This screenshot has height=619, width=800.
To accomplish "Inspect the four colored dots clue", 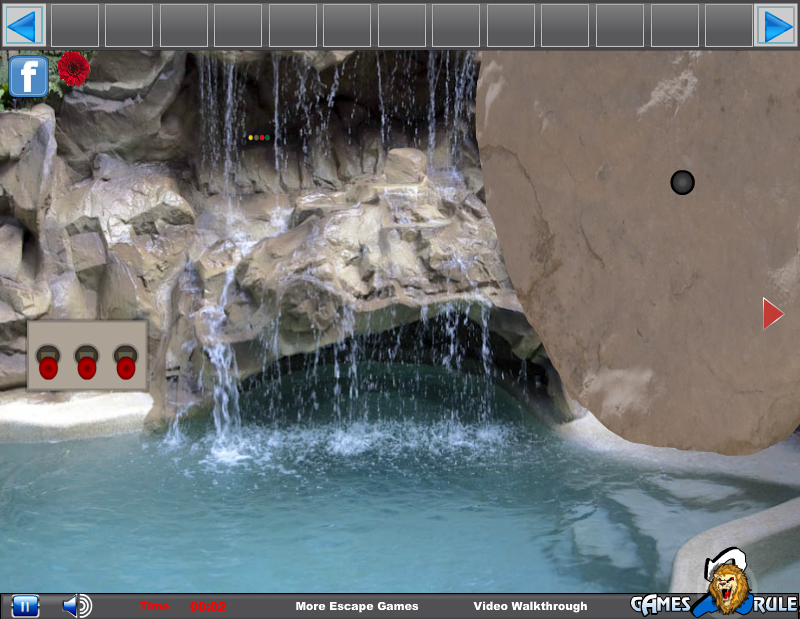I will pyautogui.click(x=259, y=137).
